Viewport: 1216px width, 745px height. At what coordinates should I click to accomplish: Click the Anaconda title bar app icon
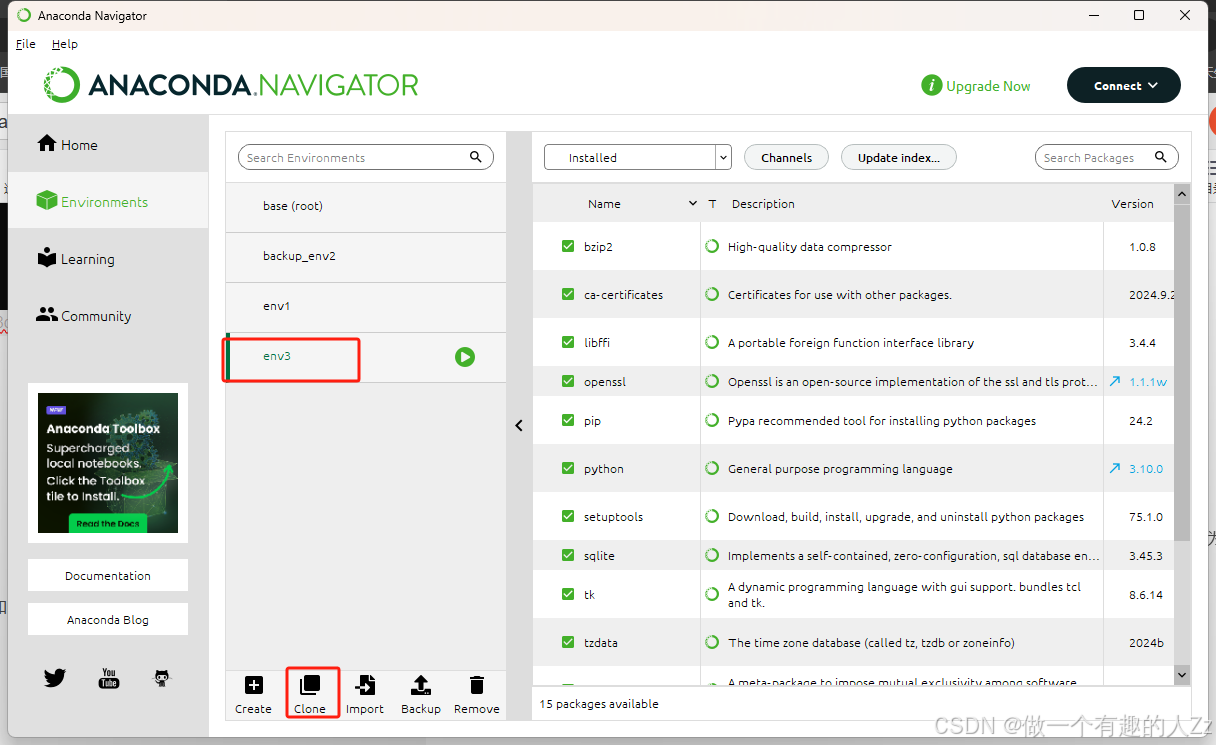point(24,15)
